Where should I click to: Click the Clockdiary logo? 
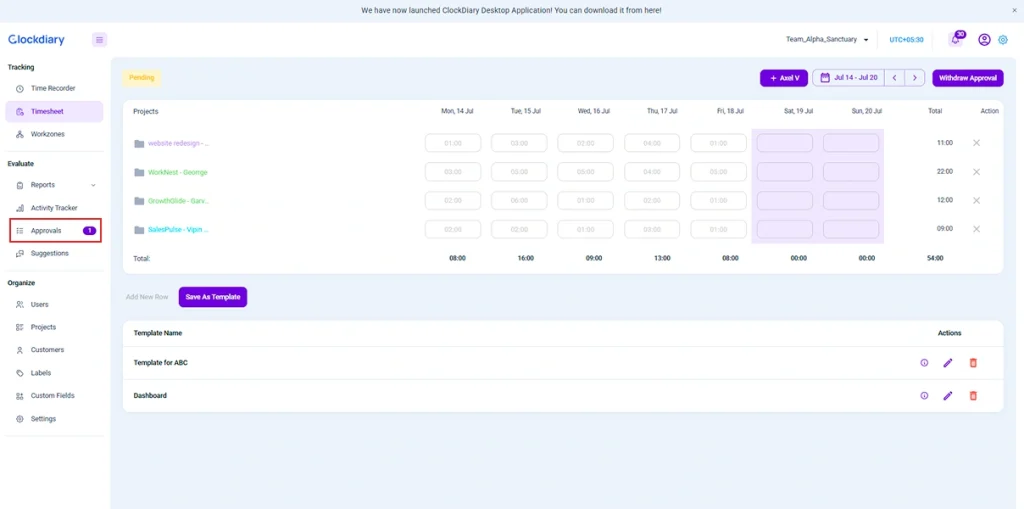[x=37, y=40]
